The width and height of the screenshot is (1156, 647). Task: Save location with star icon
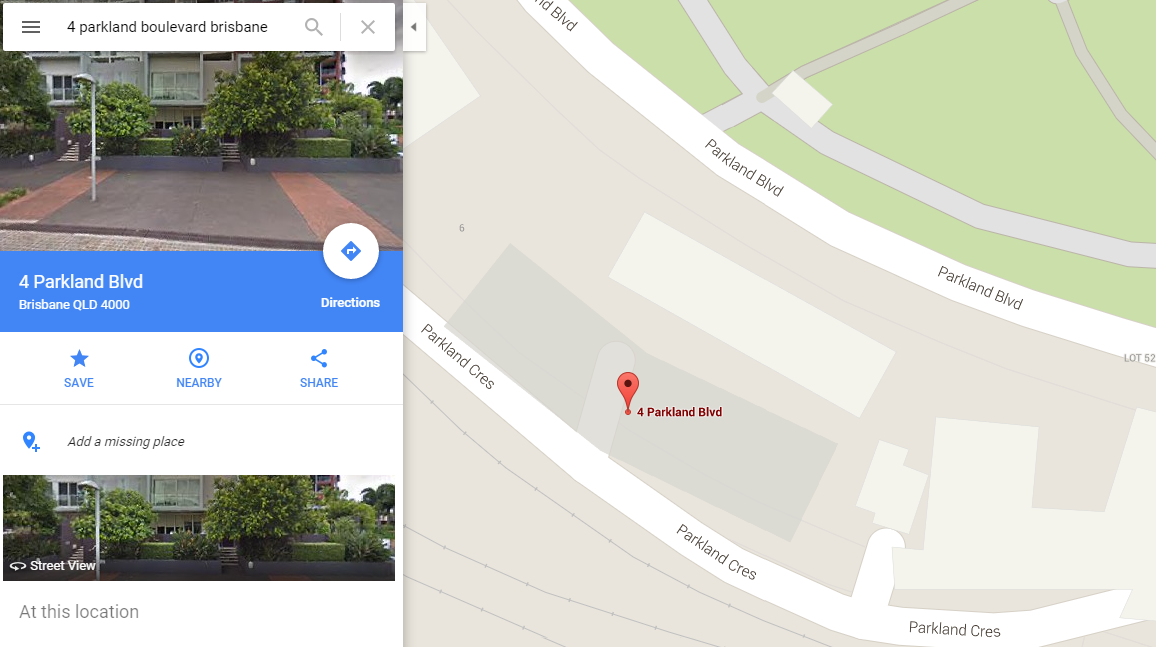79,359
